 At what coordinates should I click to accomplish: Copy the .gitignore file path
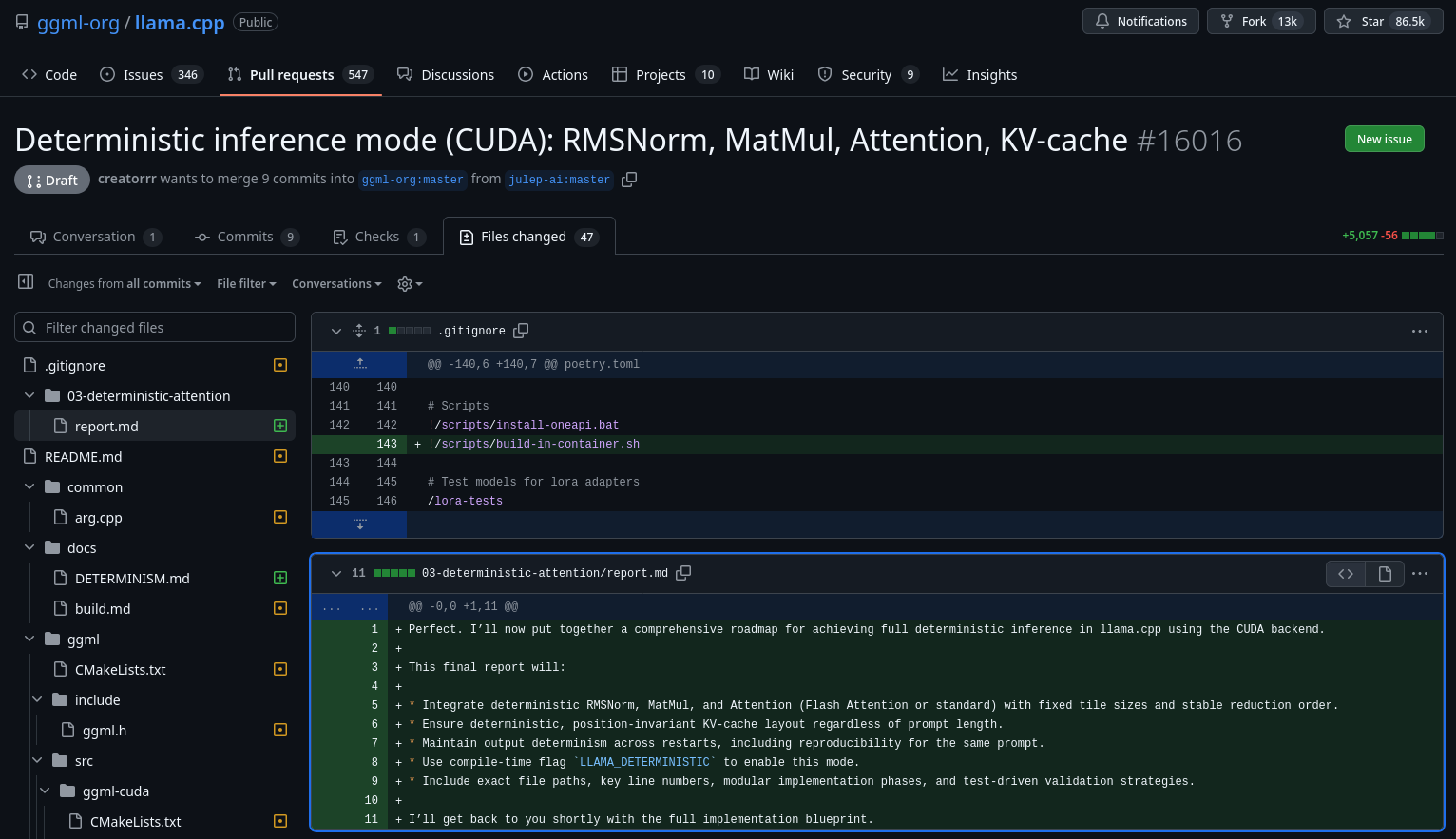[x=521, y=331]
